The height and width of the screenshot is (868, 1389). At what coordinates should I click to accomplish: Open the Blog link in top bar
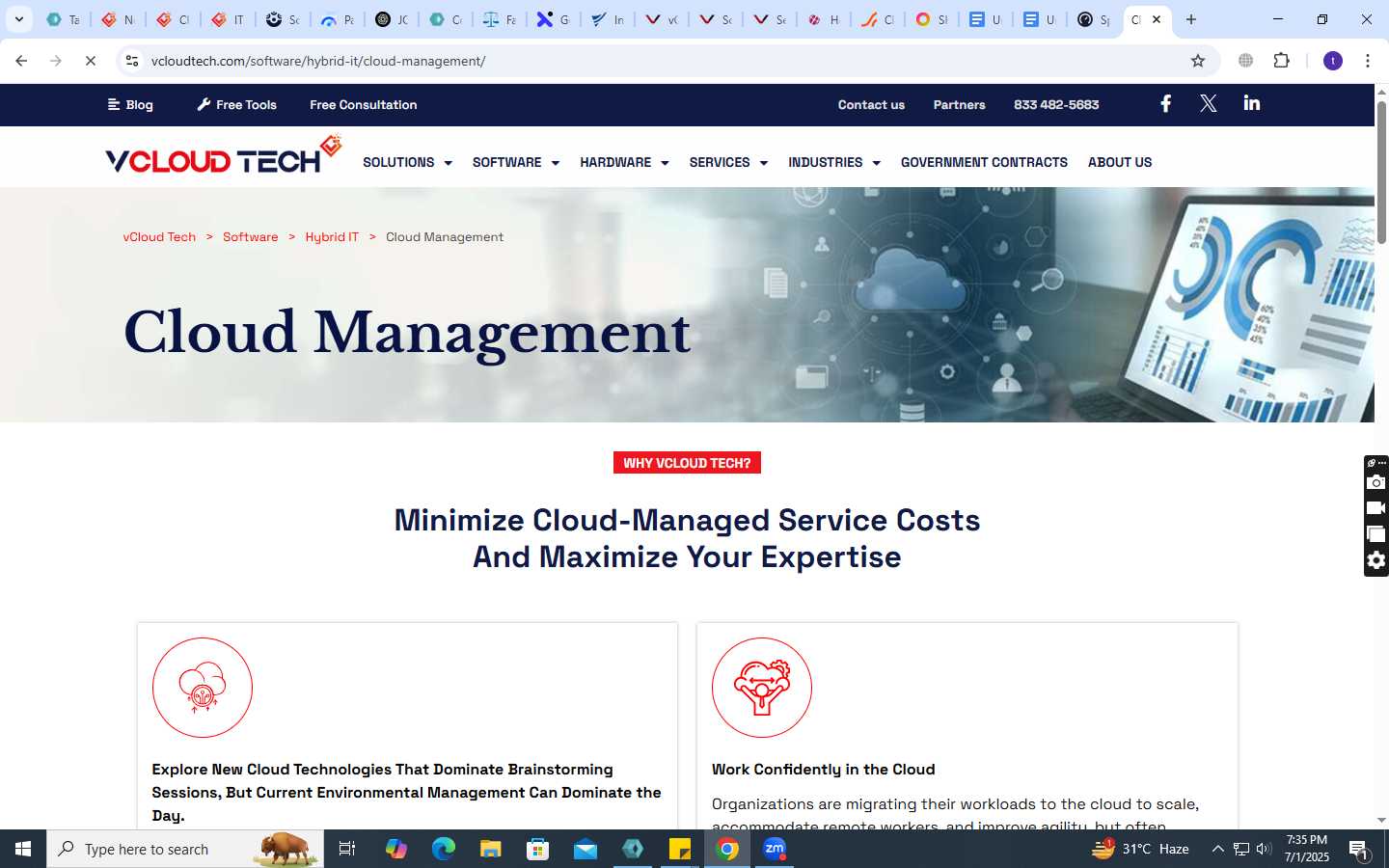pyautogui.click(x=130, y=104)
